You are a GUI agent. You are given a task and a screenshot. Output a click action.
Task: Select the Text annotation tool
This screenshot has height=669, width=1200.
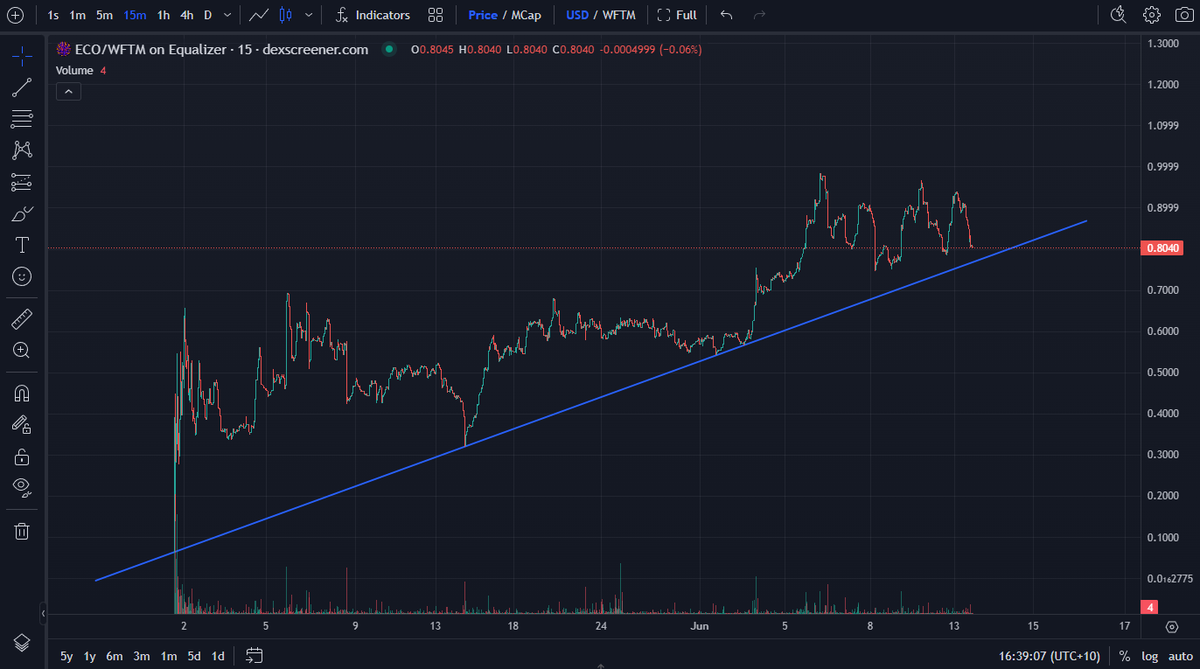click(22, 244)
